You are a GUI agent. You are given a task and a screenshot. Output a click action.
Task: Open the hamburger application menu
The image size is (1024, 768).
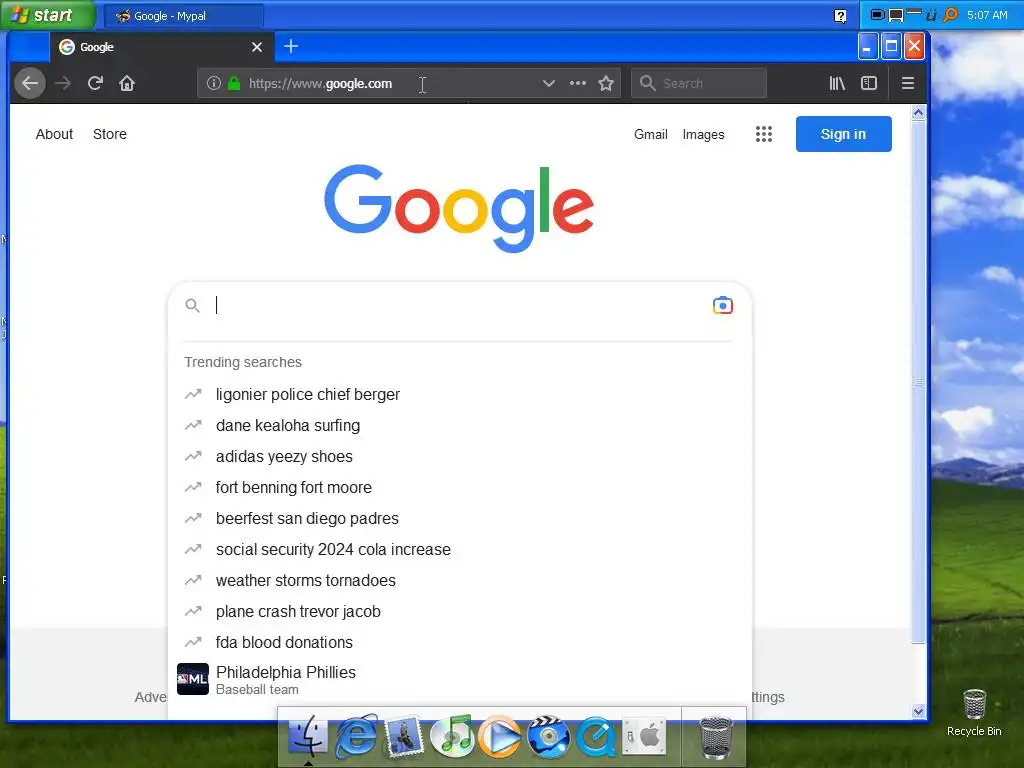908,83
